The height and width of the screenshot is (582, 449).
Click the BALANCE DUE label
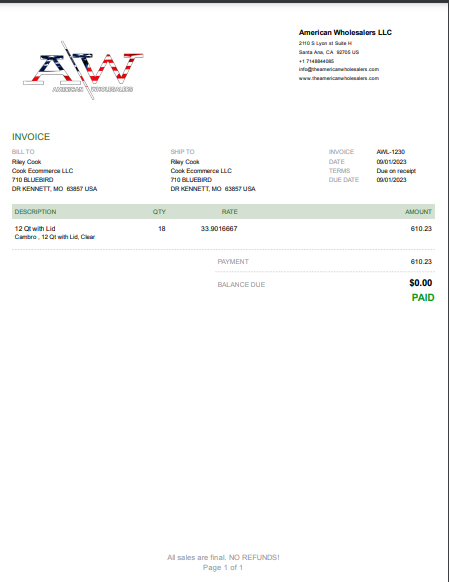tap(241, 285)
